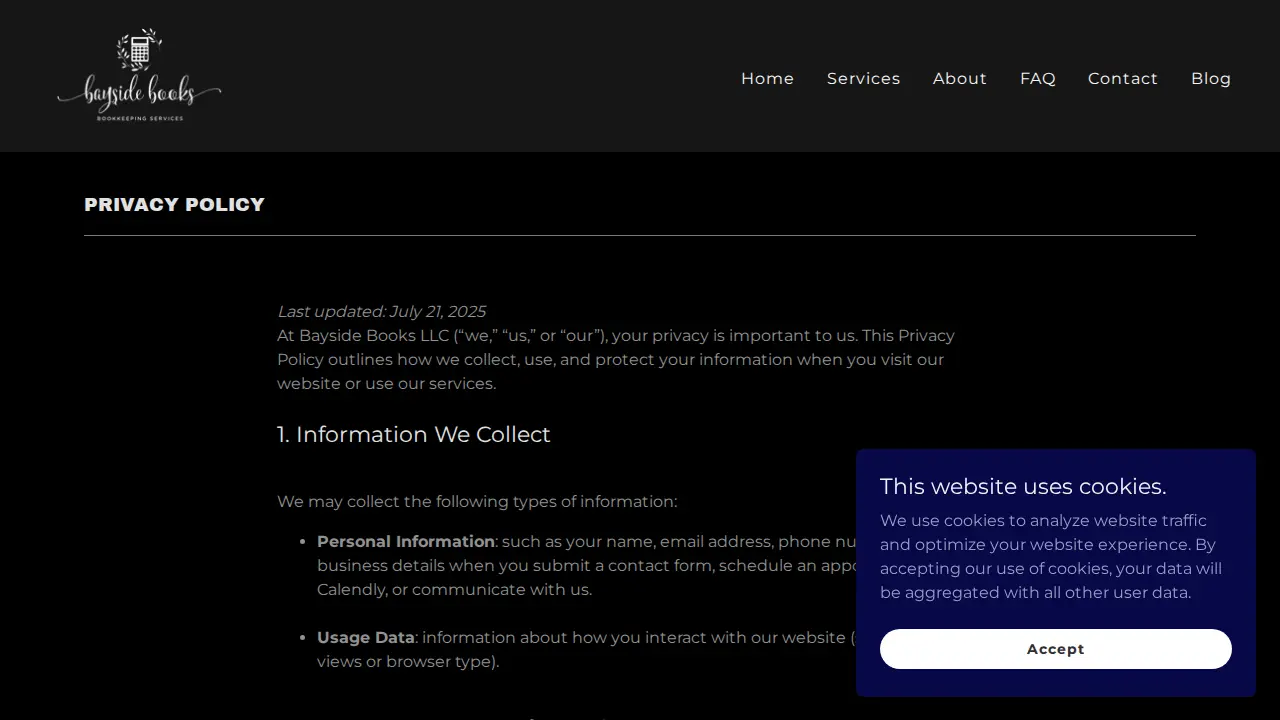Viewport: 1280px width, 720px height.
Task: Click 'This website uses cookies.' title
Action: 1023,487
